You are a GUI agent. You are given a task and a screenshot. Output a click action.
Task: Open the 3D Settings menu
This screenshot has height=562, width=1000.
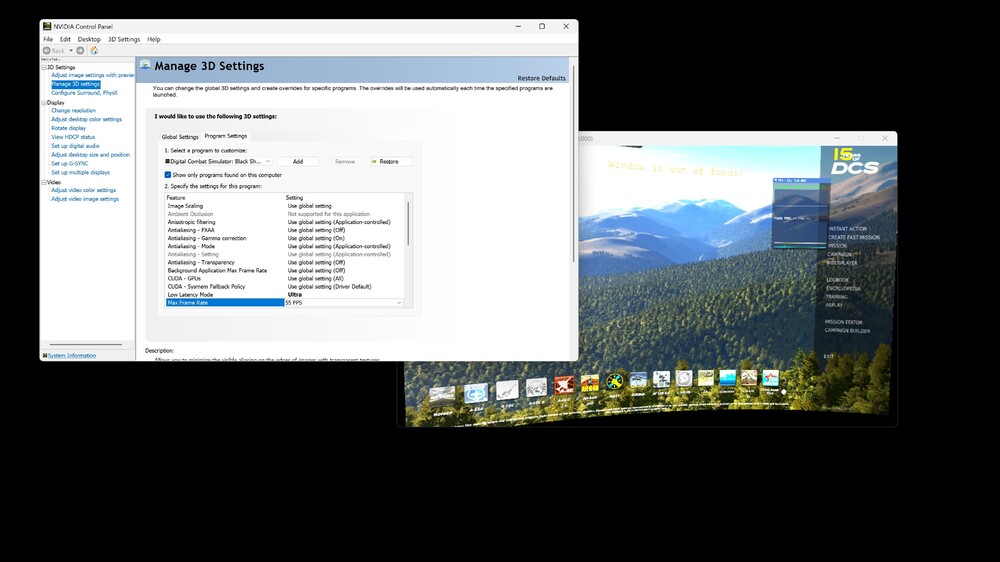point(124,39)
